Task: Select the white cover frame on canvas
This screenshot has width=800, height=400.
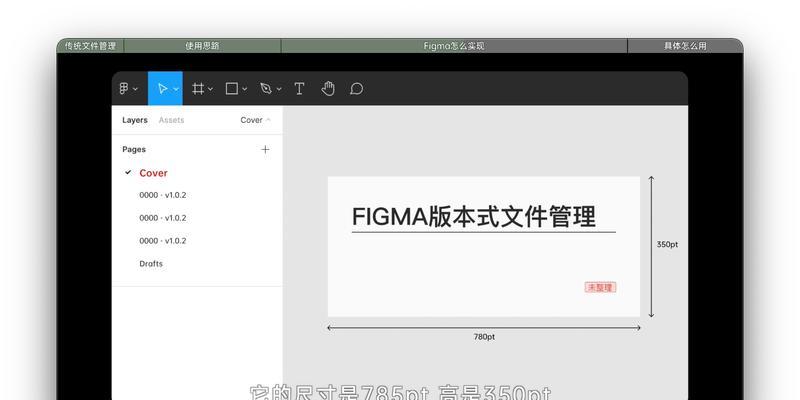Action: [484, 247]
